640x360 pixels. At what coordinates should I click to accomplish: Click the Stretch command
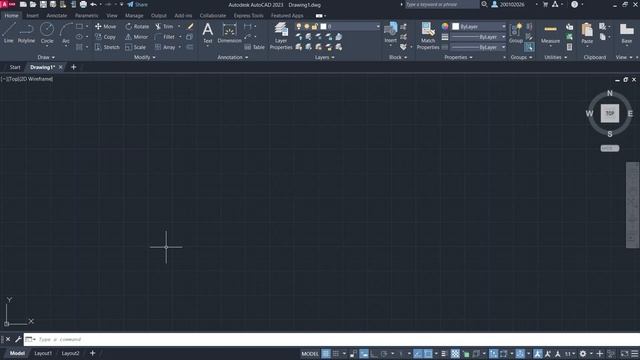point(107,47)
